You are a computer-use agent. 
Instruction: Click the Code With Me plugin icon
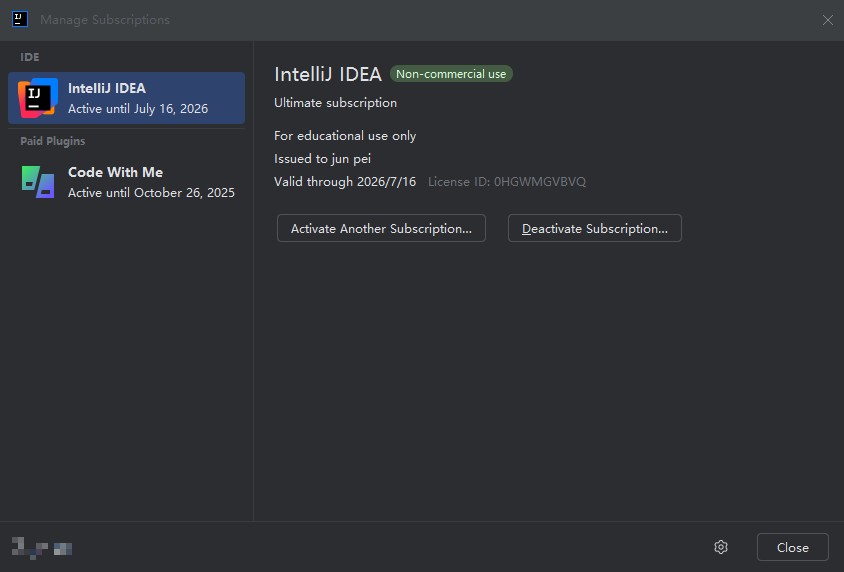[38, 181]
